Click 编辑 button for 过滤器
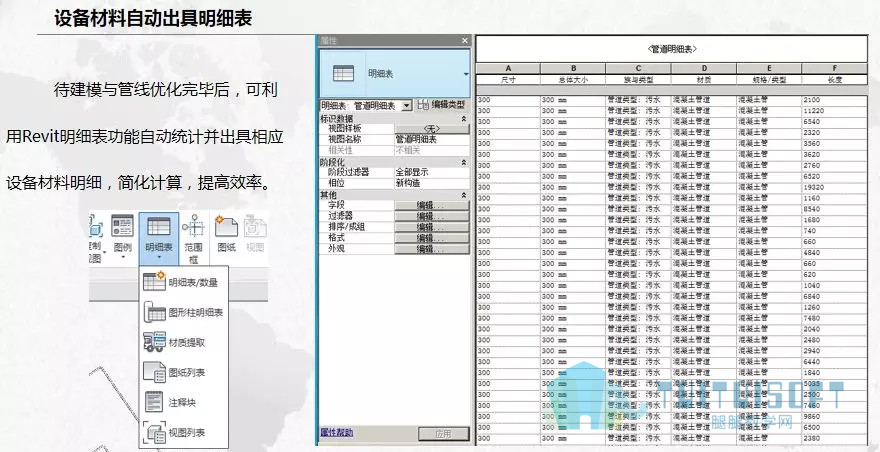The width and height of the screenshot is (880, 452). click(432, 216)
